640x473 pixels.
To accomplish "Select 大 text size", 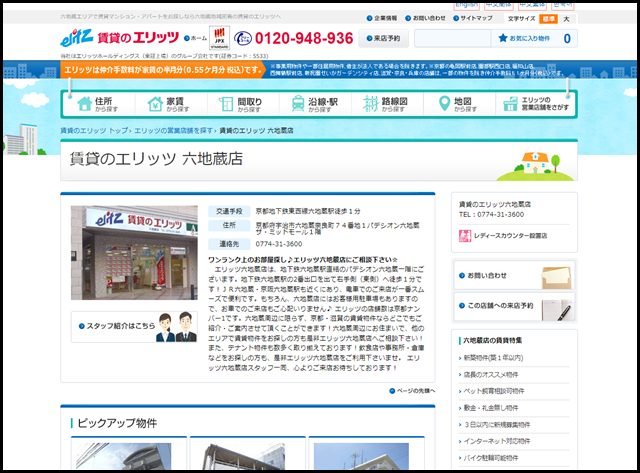I will pyautogui.click(x=566, y=19).
